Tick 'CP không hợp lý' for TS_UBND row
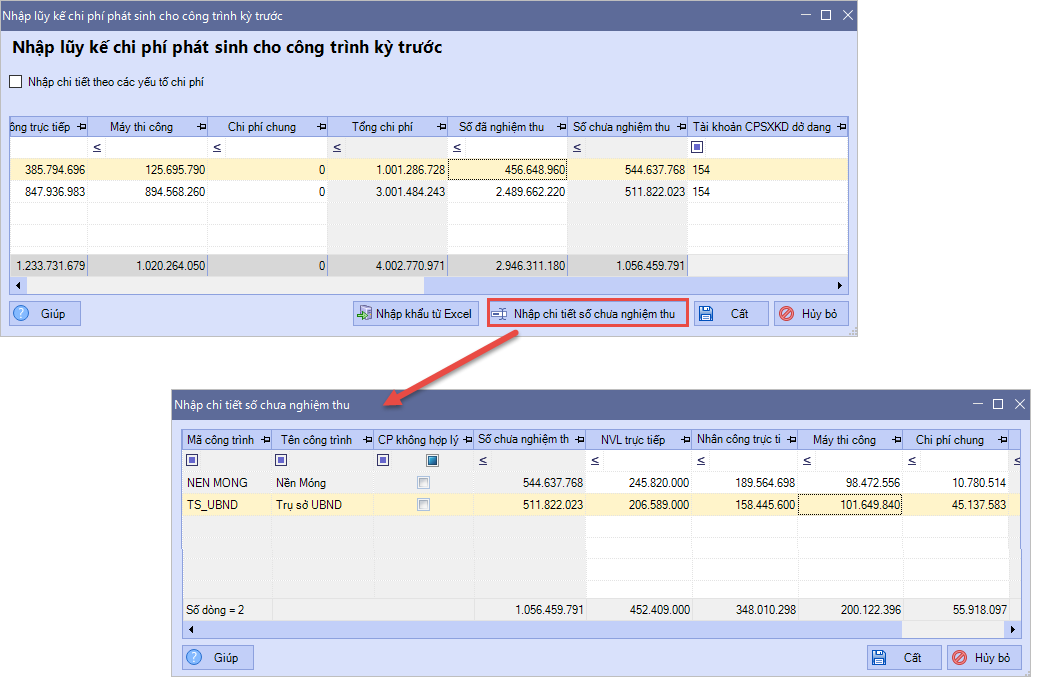 click(424, 505)
